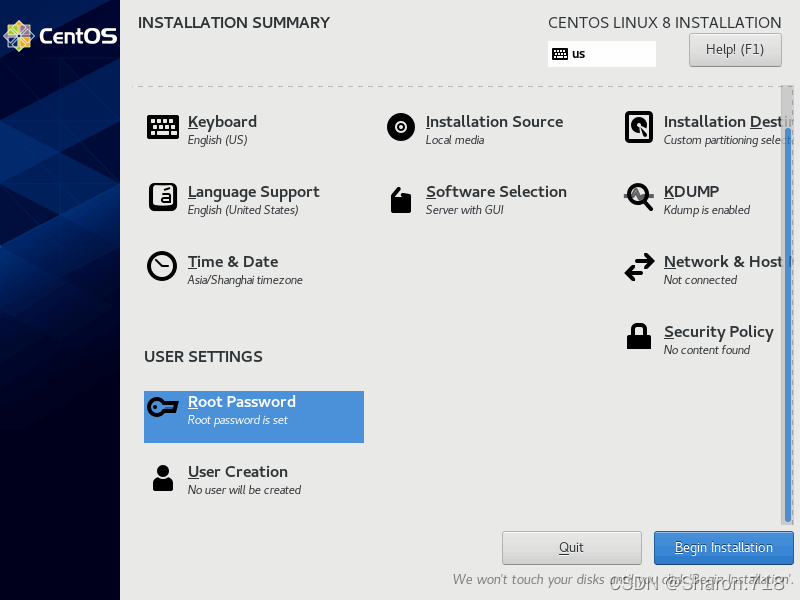Click the Time & Date clock icon

coord(162,266)
